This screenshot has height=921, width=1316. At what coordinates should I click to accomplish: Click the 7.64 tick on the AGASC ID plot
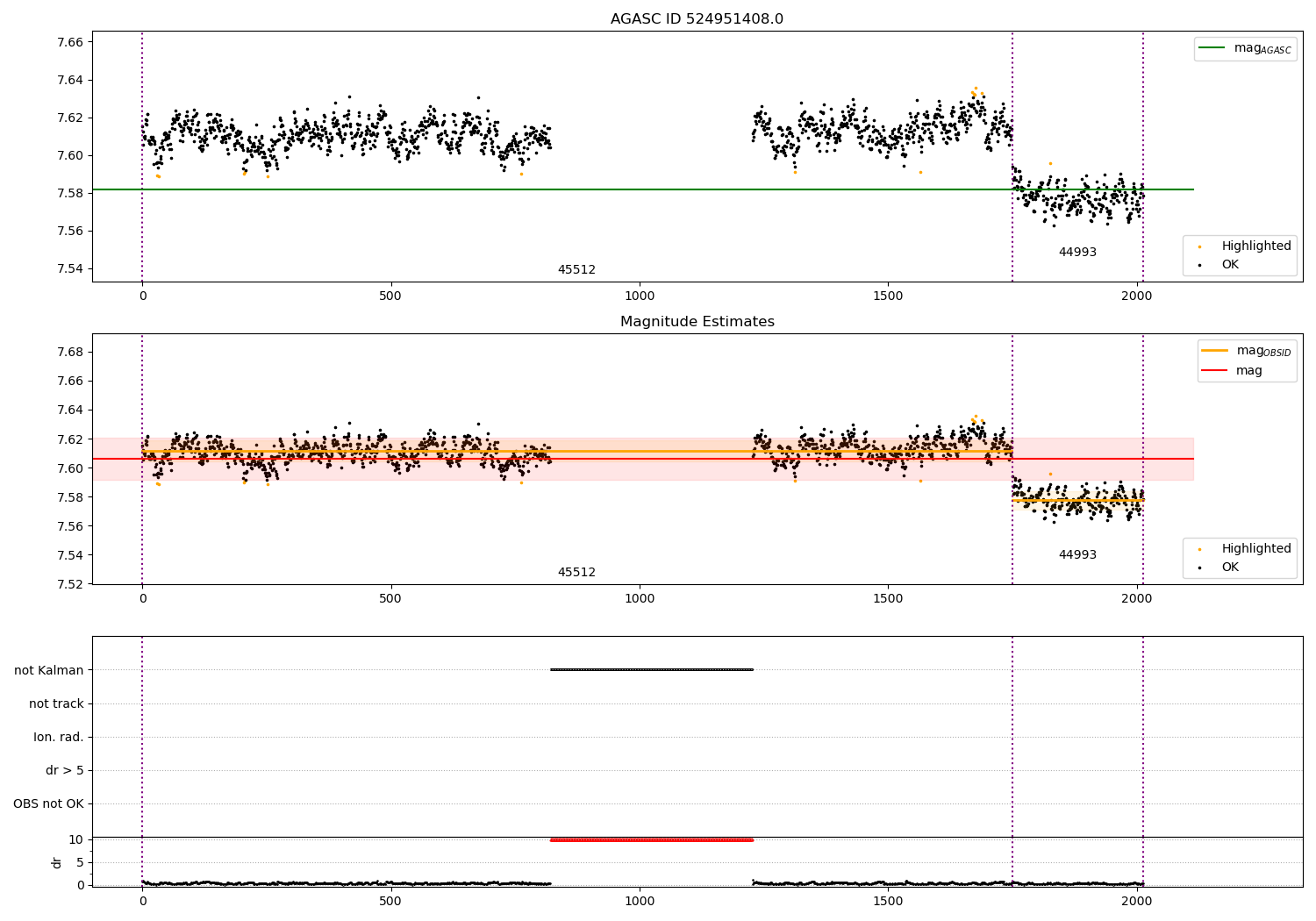[70, 81]
